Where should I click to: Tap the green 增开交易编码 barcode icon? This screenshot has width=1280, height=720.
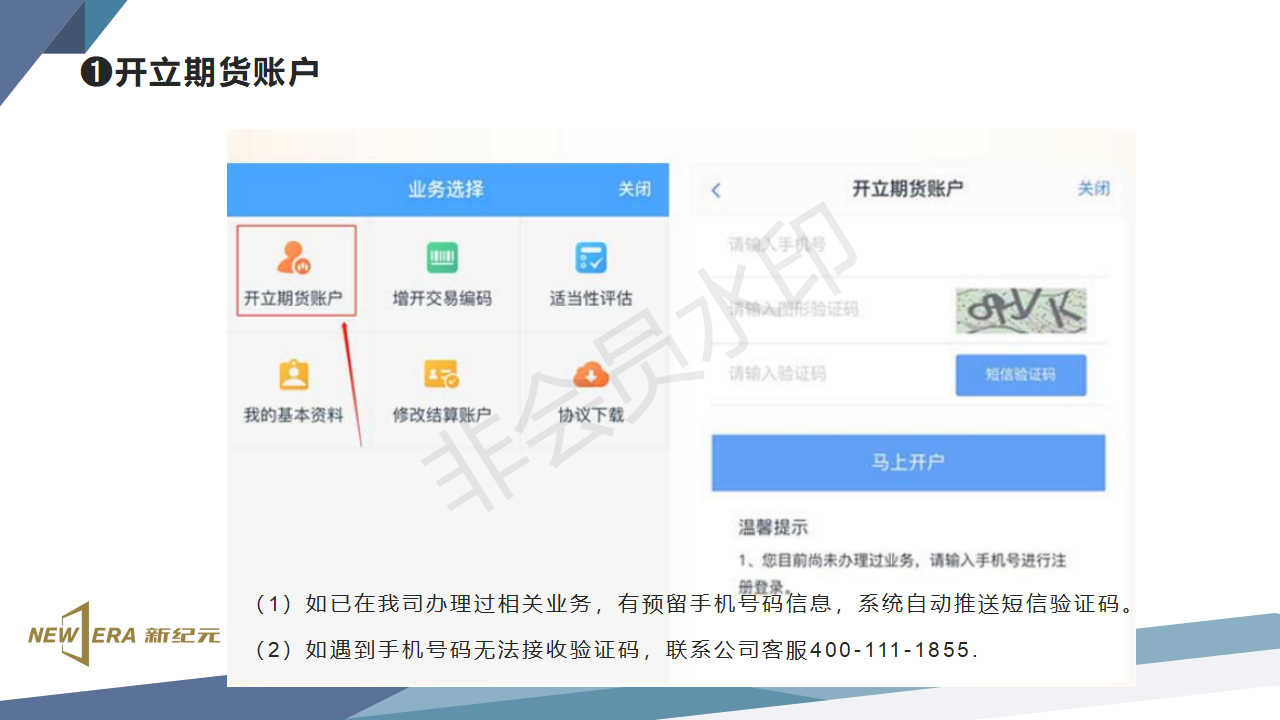point(442,258)
